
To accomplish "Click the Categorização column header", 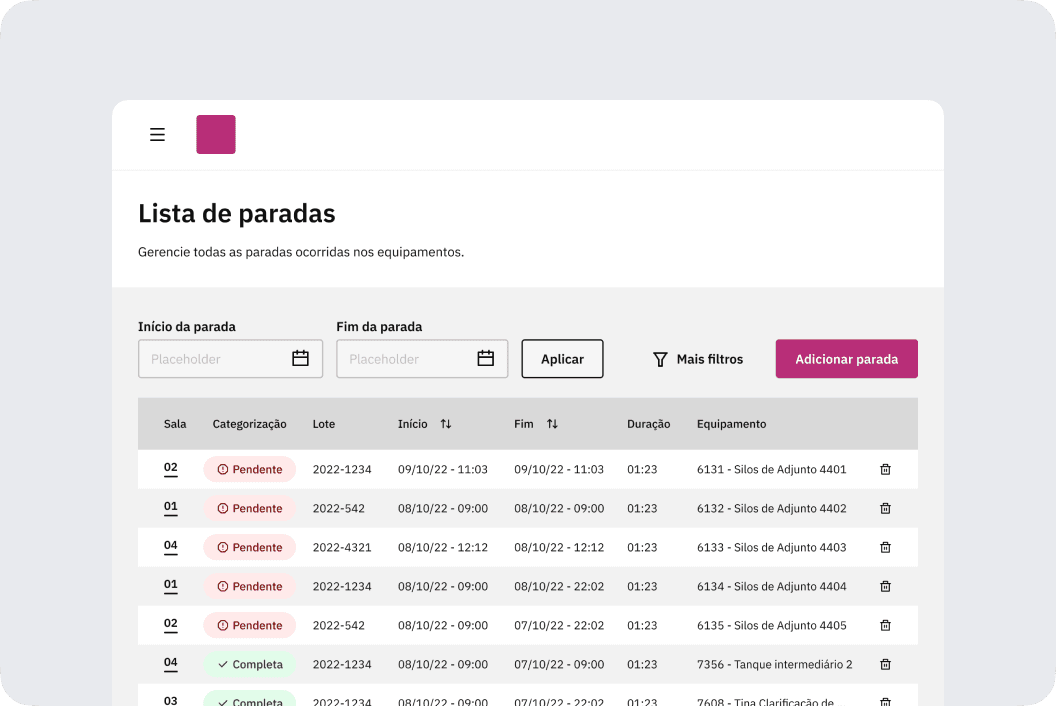I will pos(250,424).
